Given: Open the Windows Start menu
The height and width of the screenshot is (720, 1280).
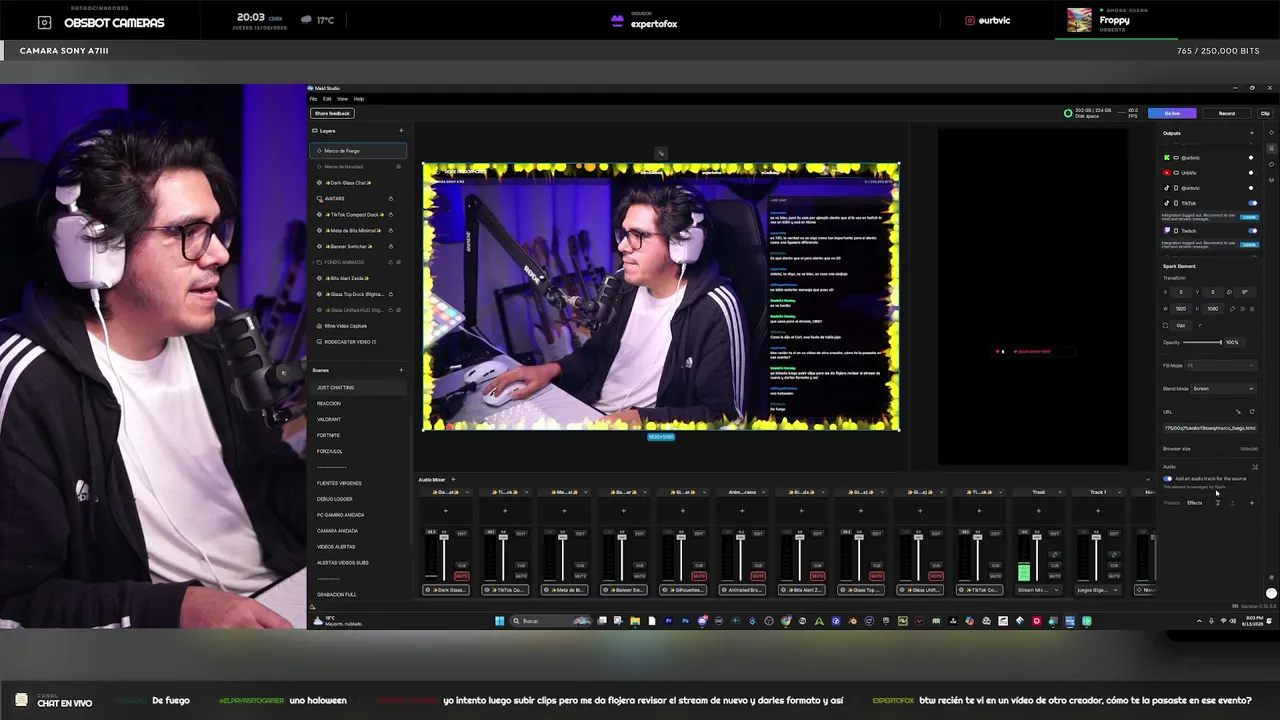Looking at the screenshot, I should coord(500,621).
